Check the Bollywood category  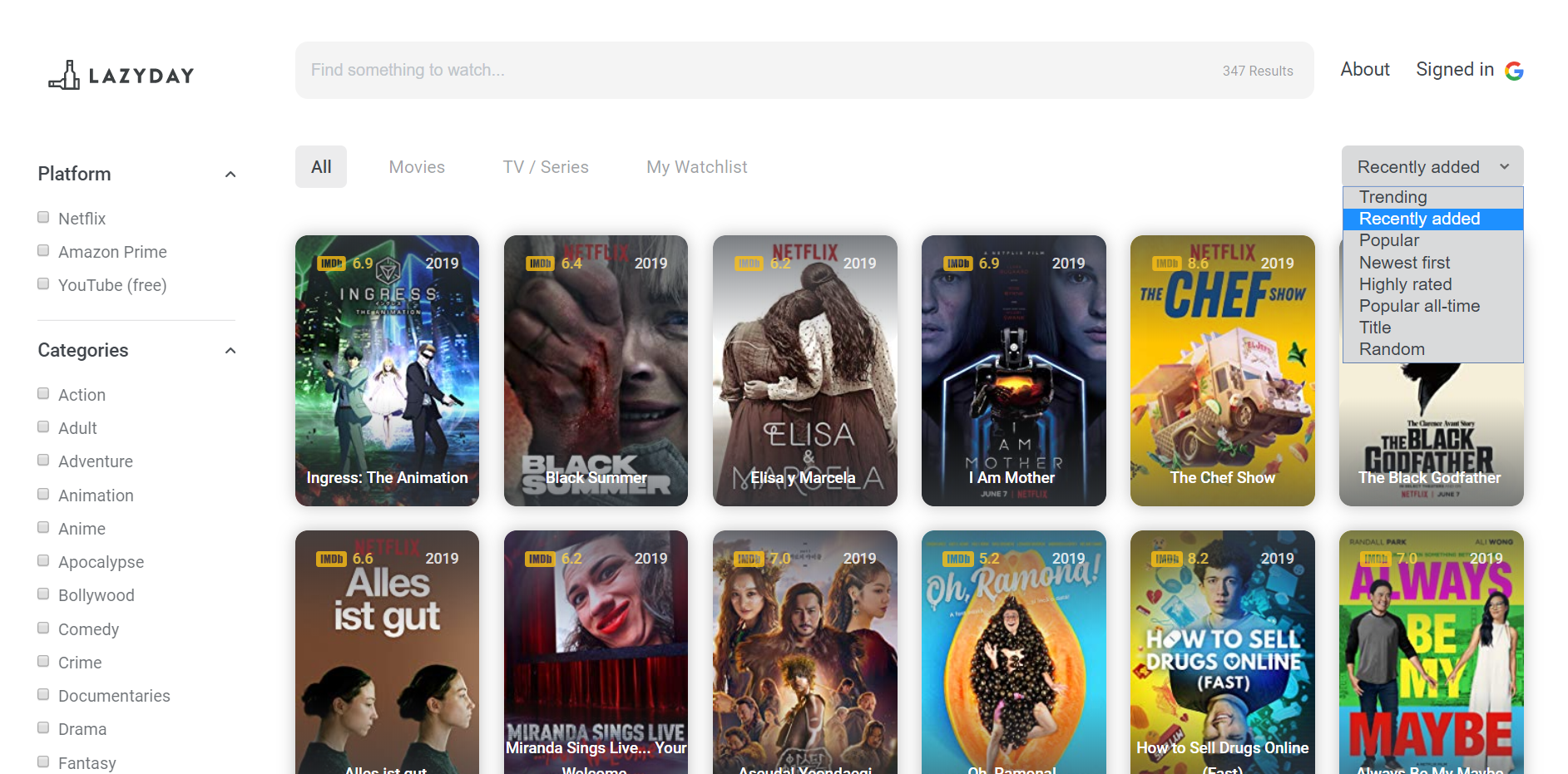pyautogui.click(x=43, y=594)
